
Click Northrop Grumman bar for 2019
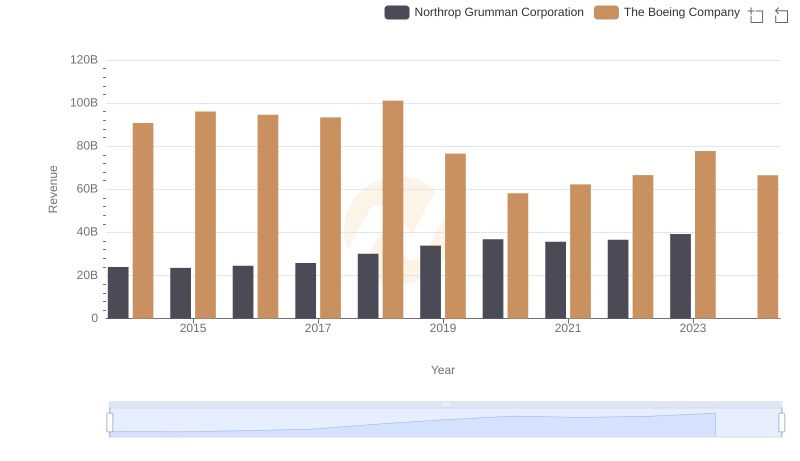click(x=431, y=282)
